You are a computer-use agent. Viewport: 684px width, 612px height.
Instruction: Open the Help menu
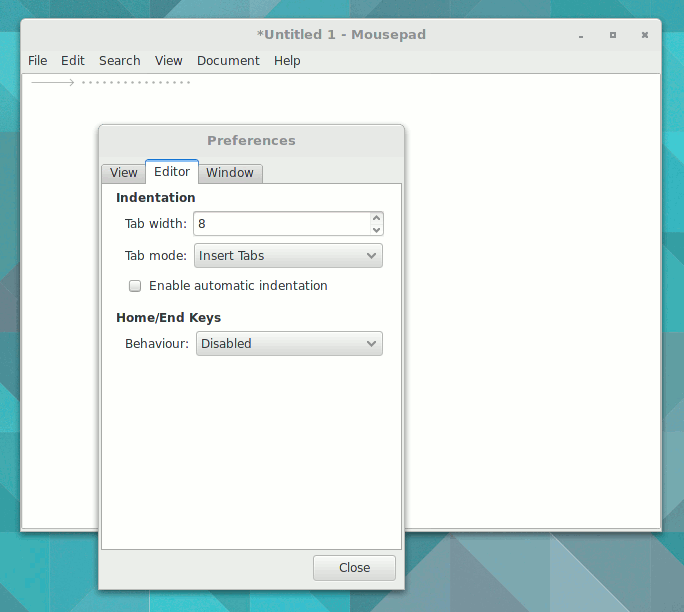point(287,61)
